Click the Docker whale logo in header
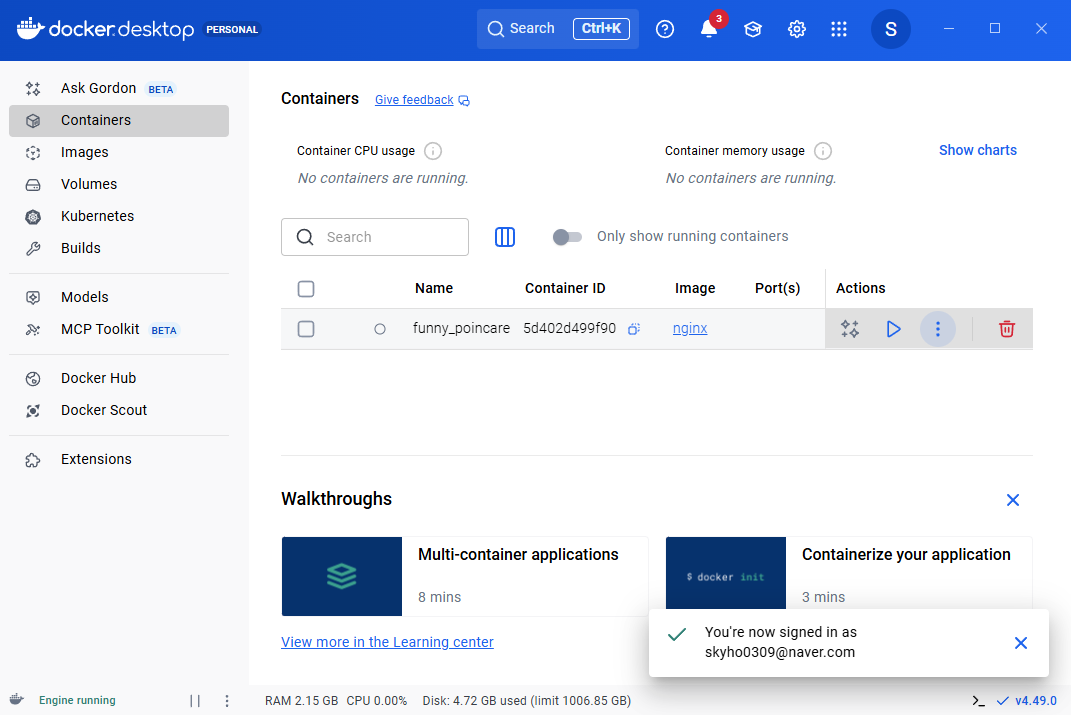Viewport: 1071px width, 715px height. click(30, 29)
